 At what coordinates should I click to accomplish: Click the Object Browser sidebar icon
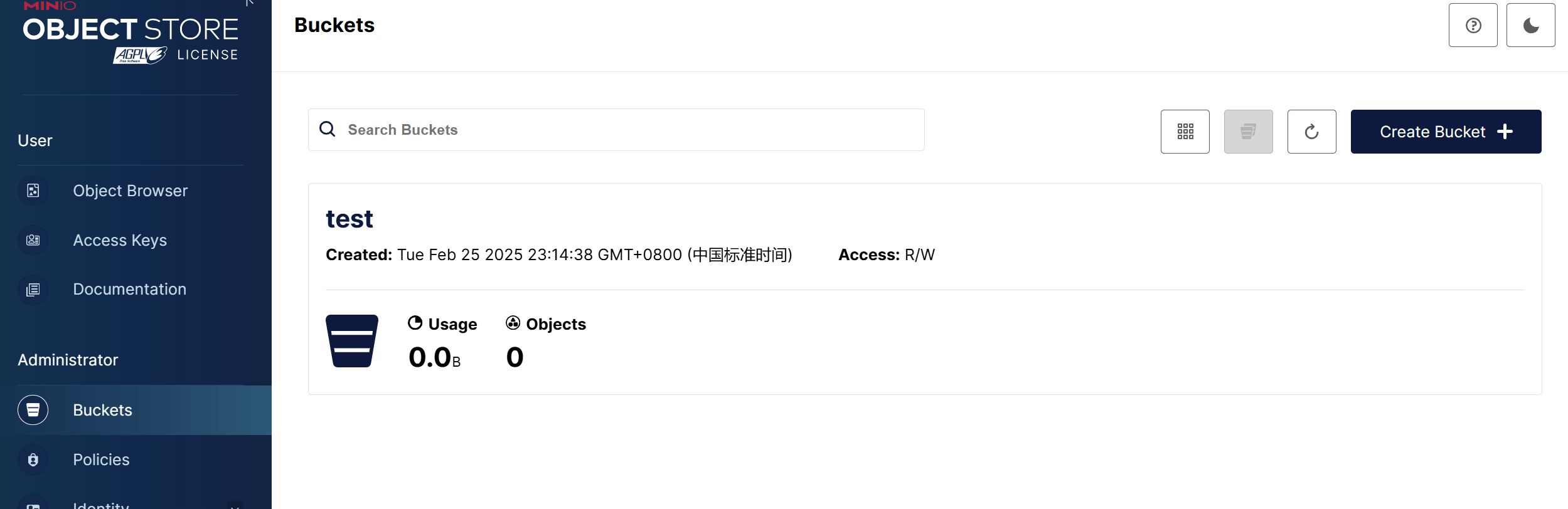pos(33,191)
